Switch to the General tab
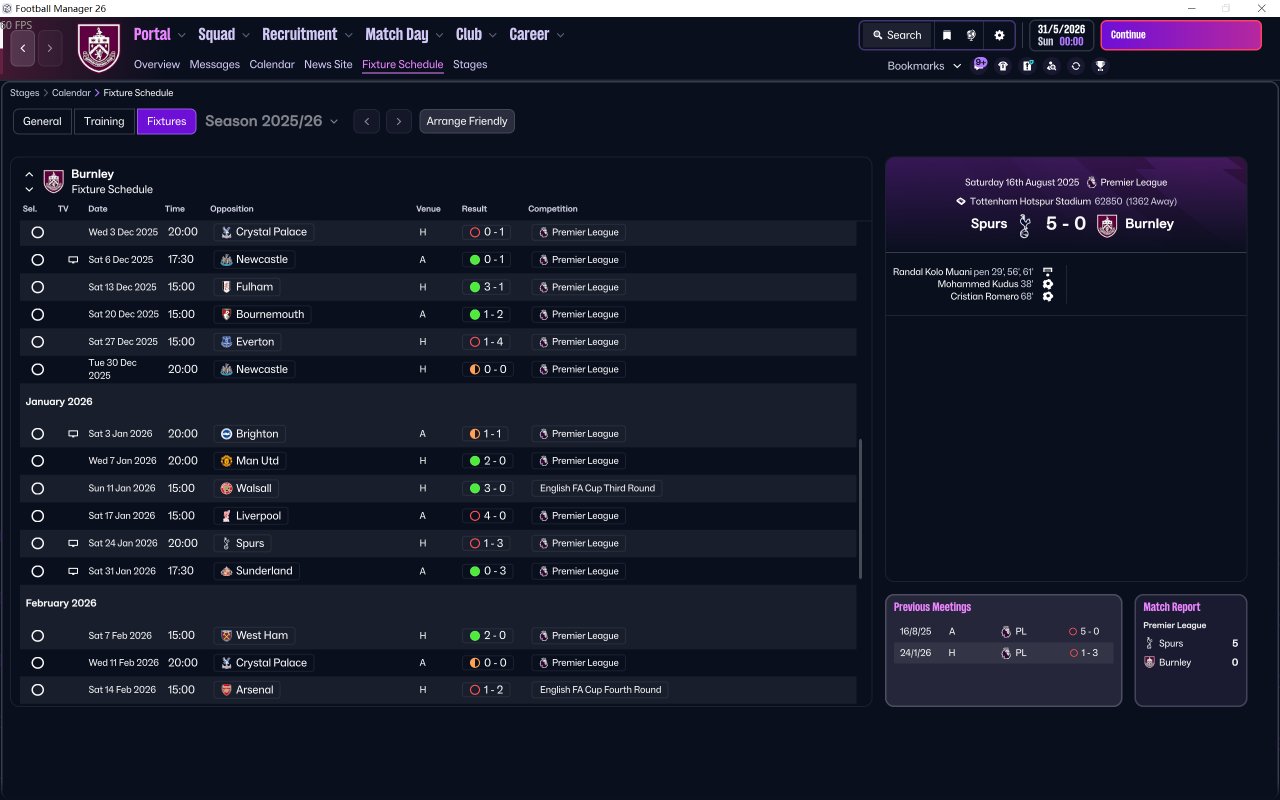Screen dimensions: 1280x800 coord(42,121)
